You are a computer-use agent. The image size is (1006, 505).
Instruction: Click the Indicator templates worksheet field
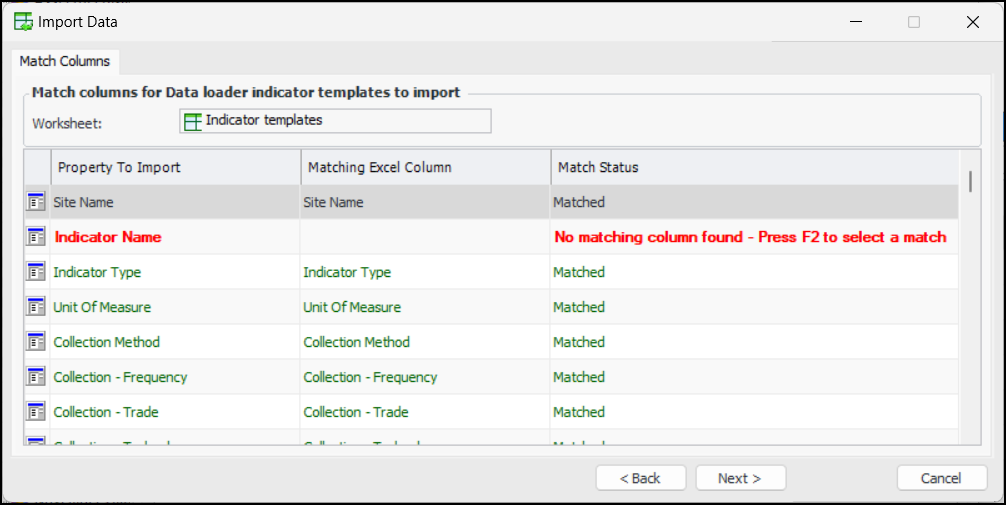[x=335, y=121]
